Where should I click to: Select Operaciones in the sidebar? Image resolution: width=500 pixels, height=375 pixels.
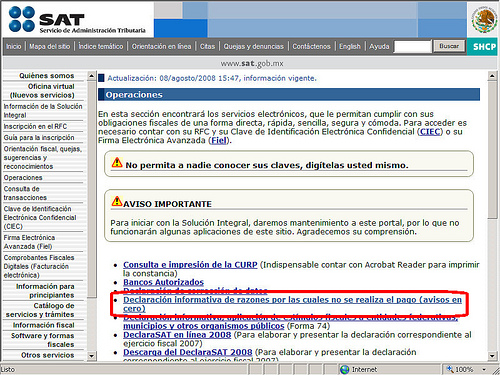[x=23, y=177]
